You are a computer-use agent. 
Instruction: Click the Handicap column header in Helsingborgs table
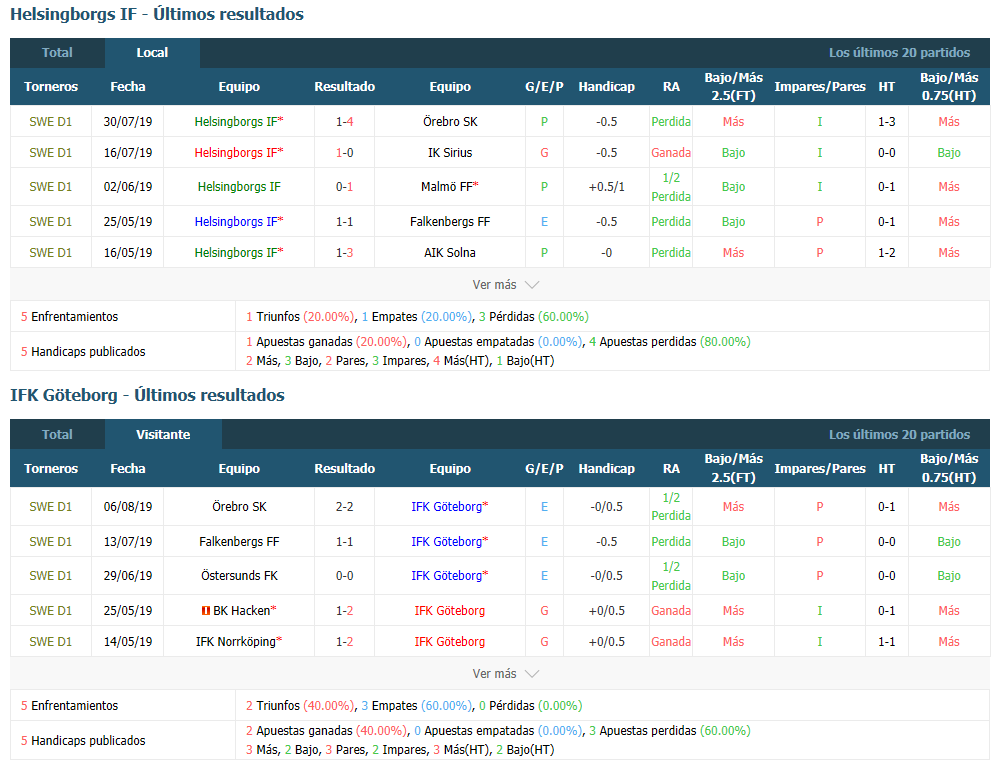tap(607, 87)
